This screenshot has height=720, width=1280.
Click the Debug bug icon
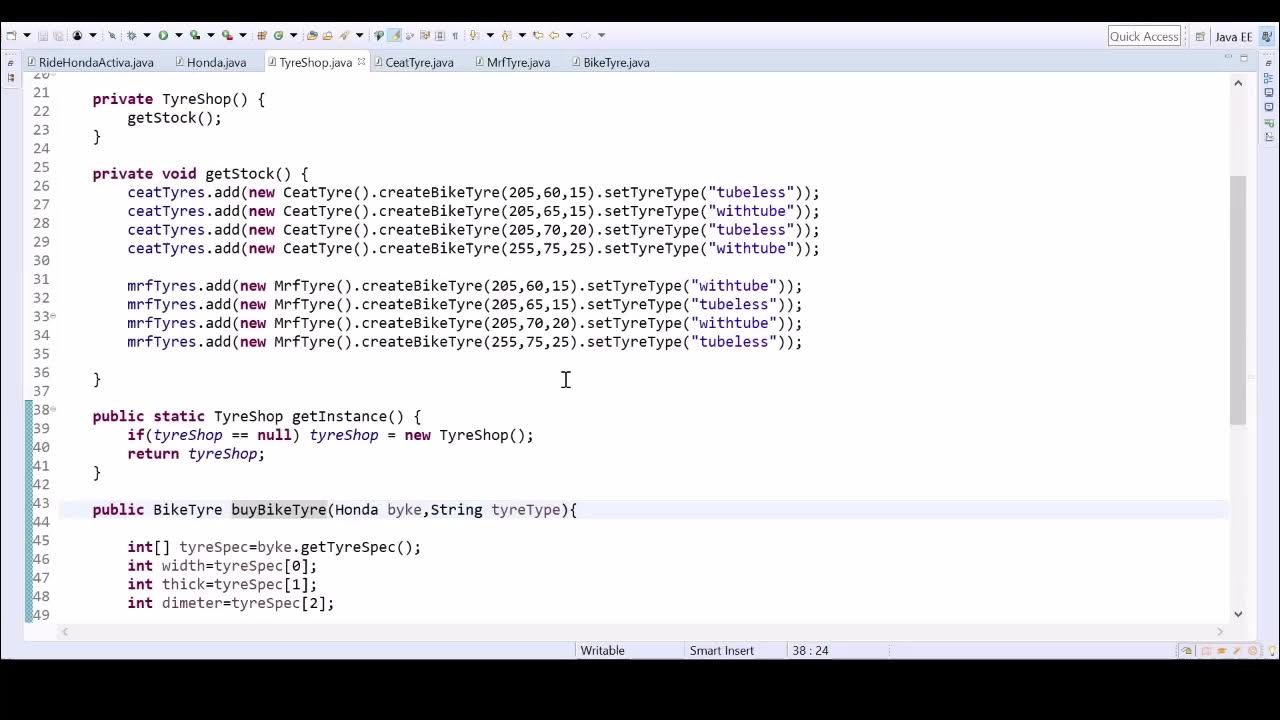coord(131,35)
